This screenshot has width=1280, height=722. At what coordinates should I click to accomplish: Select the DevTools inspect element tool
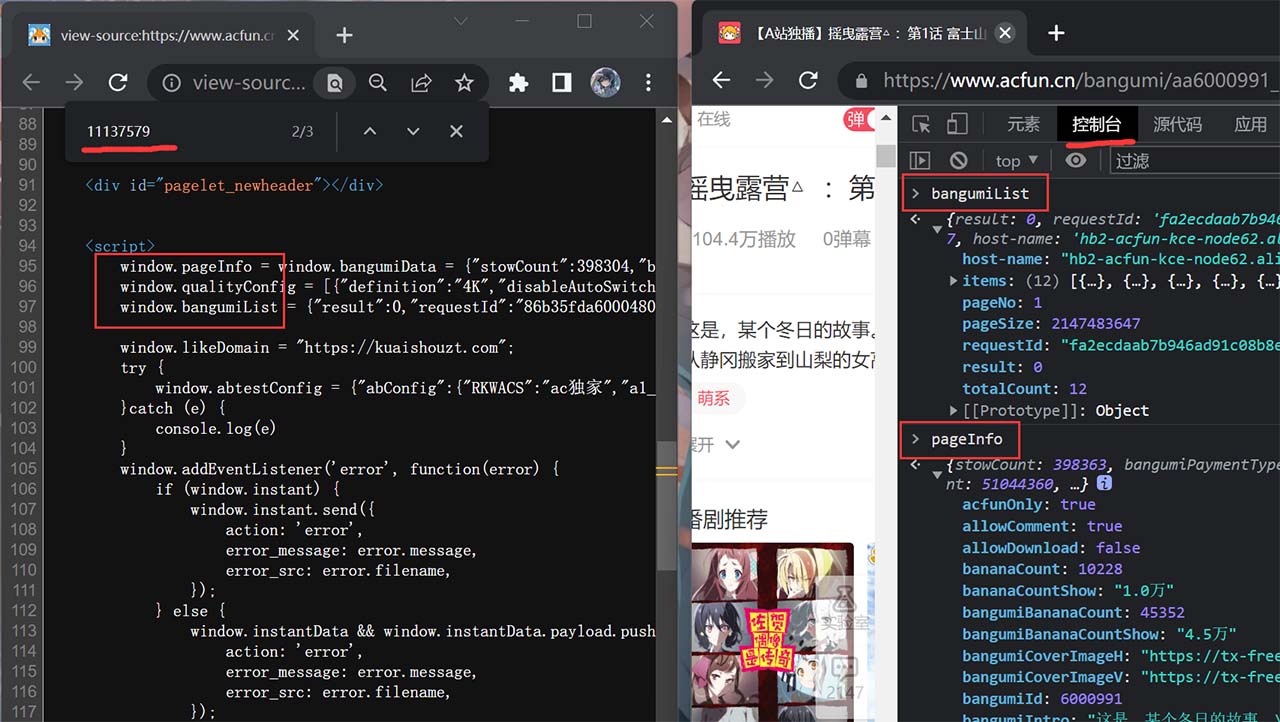[922, 124]
